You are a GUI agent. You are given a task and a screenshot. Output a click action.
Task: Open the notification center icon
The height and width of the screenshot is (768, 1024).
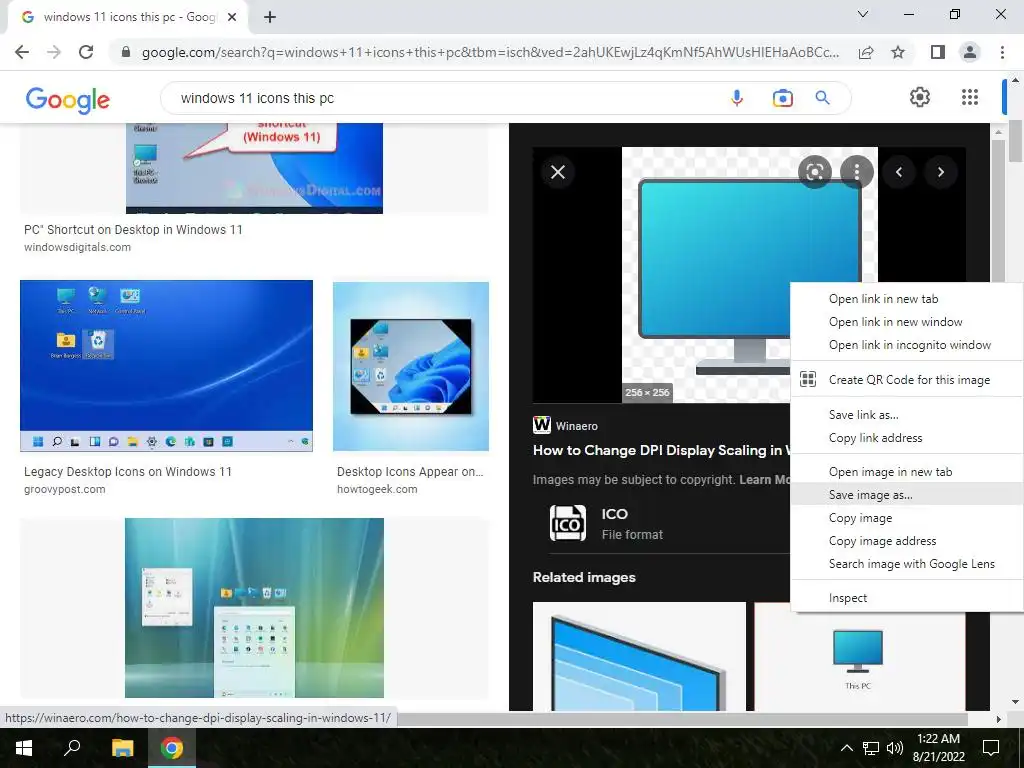point(991,748)
